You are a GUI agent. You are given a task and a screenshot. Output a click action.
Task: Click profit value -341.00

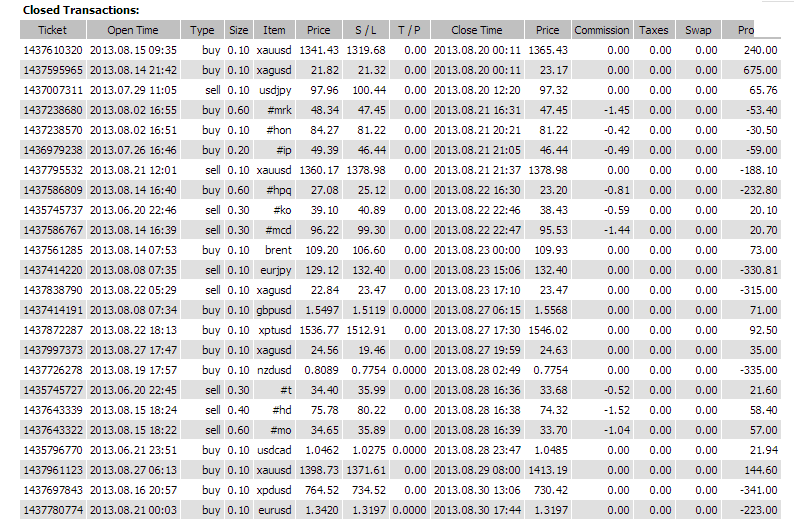point(758,490)
